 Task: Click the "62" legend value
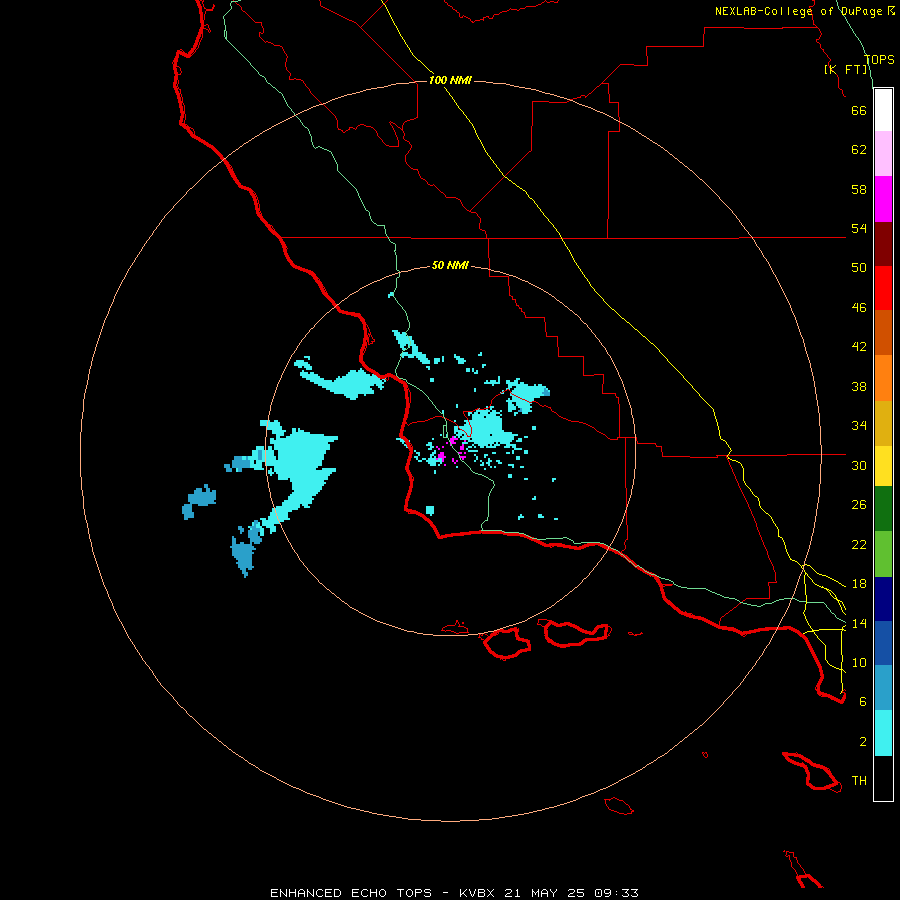point(859,150)
